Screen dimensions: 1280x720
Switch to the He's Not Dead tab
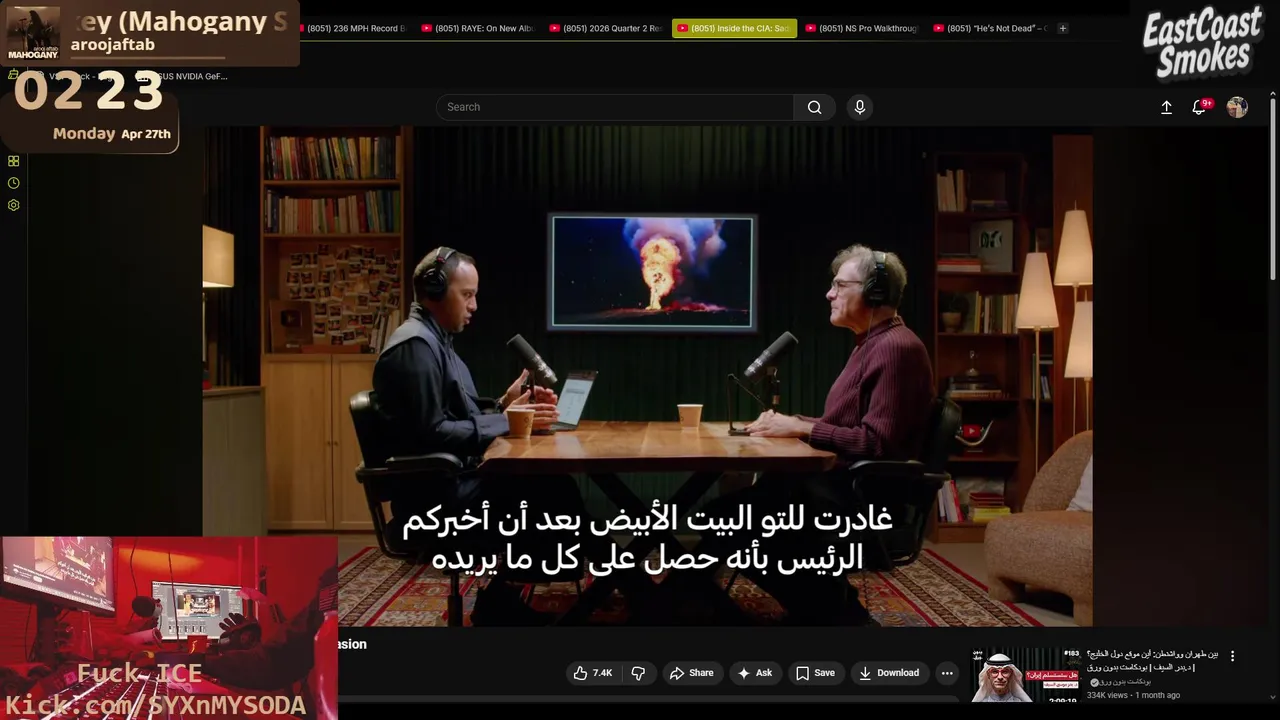(990, 28)
